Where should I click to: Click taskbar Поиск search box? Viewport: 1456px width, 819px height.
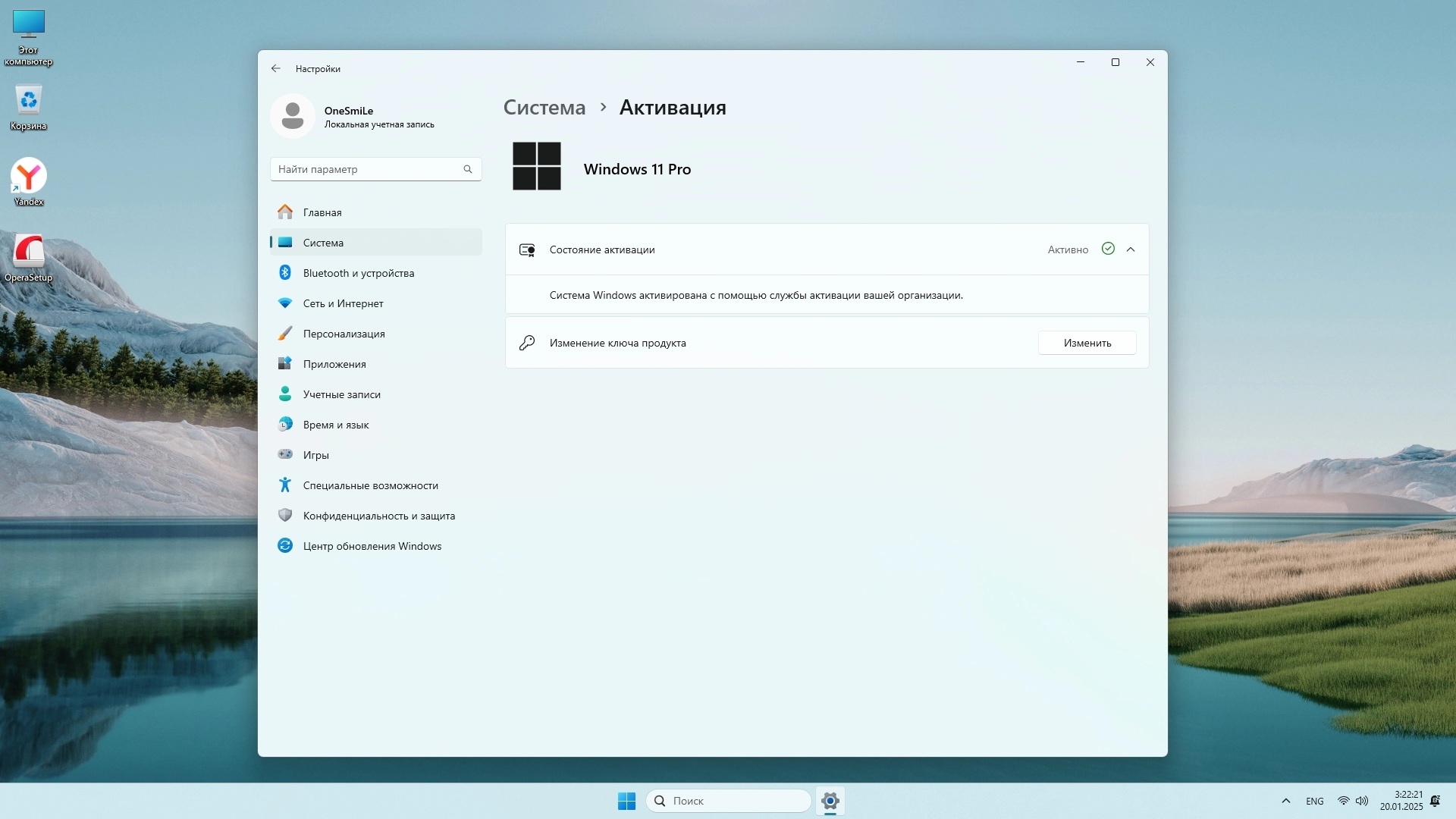[x=728, y=801]
